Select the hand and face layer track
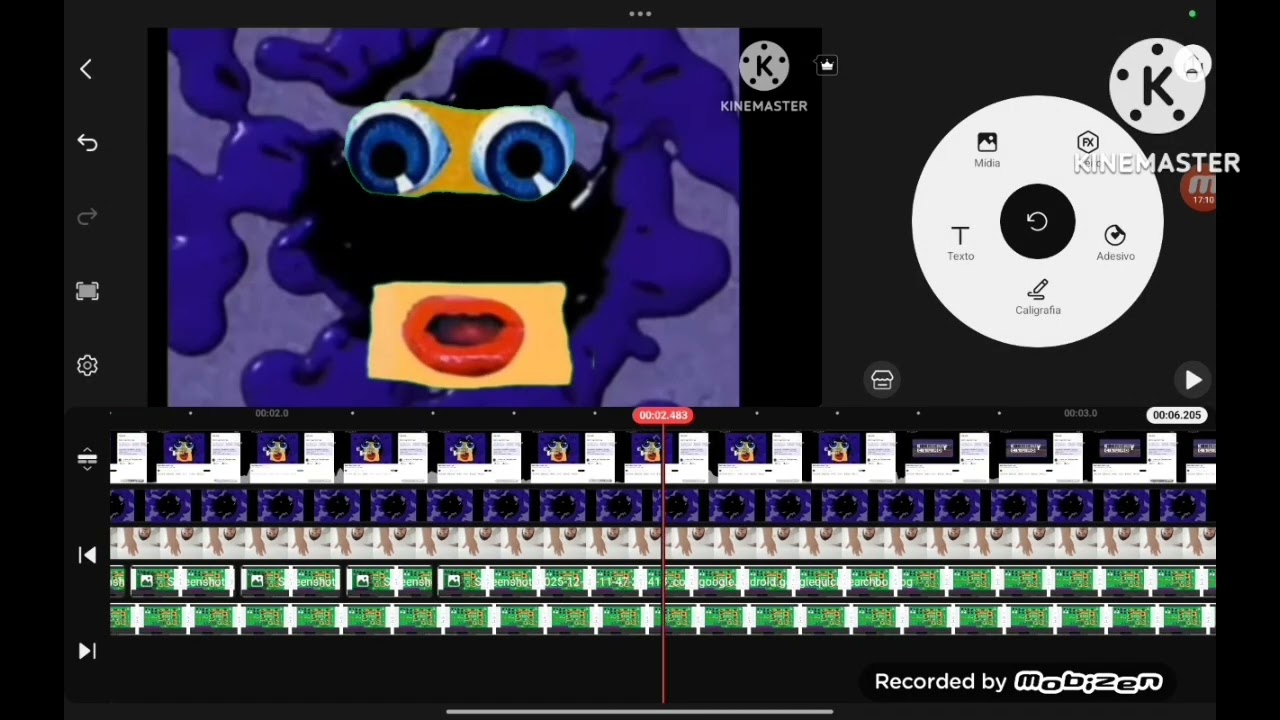 [x=663, y=543]
